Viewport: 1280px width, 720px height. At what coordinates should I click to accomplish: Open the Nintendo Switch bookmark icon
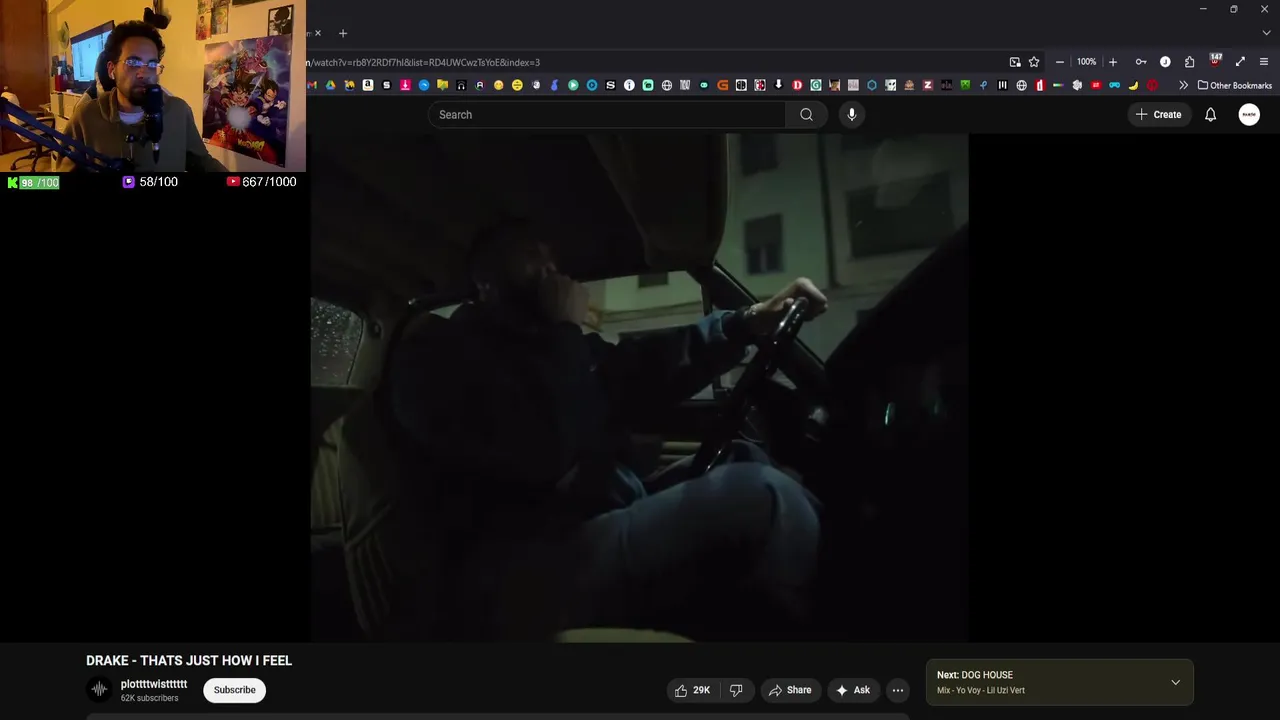pyautogui.click(x=741, y=85)
